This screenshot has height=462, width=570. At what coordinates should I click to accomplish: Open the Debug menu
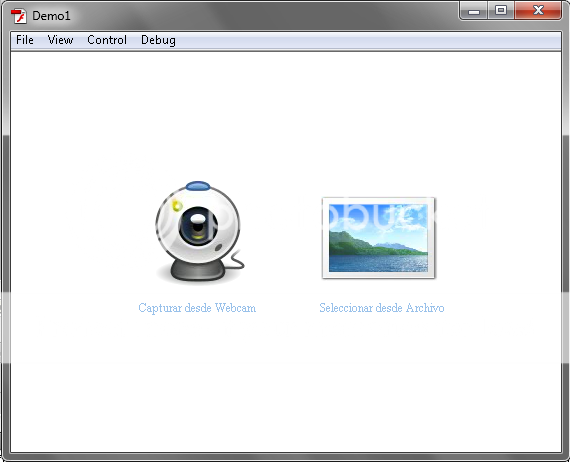[158, 40]
